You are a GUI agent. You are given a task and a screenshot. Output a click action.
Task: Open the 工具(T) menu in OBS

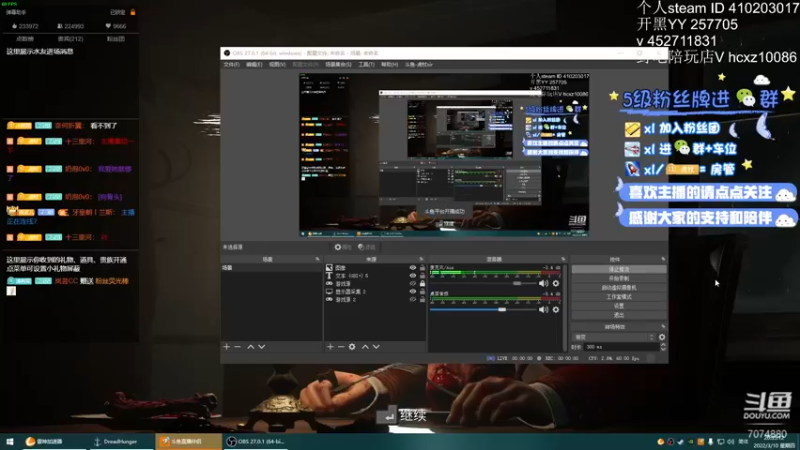366,65
